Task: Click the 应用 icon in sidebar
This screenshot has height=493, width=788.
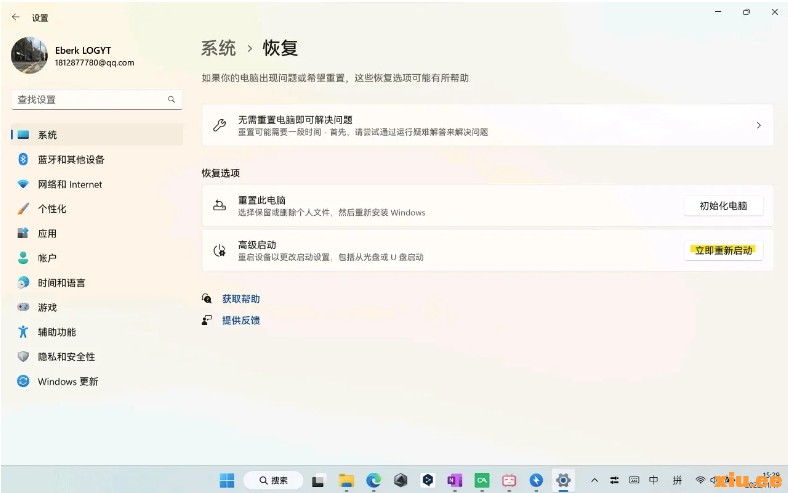Action: point(23,233)
